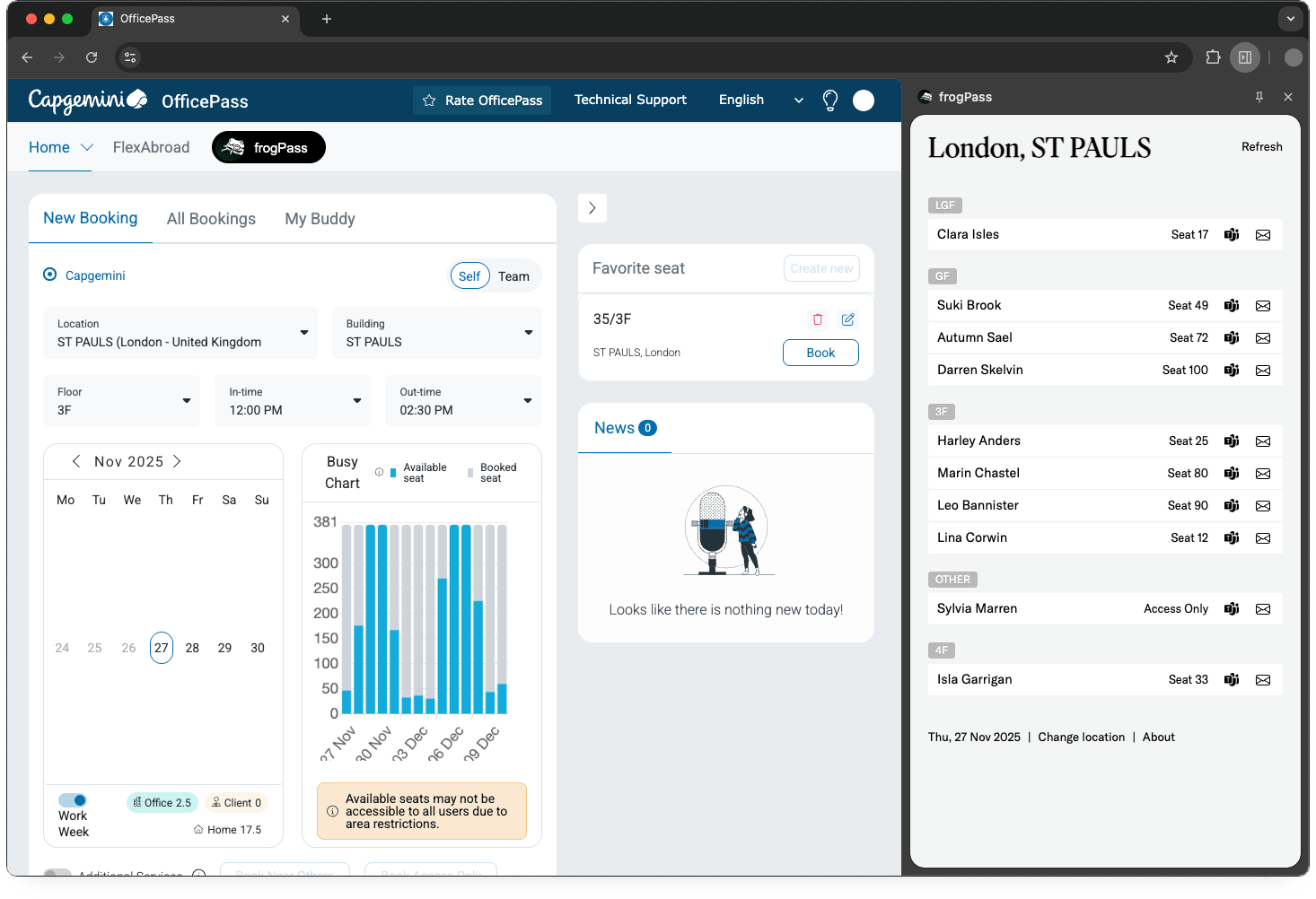Expand the In-time dropdown

pos(293,401)
